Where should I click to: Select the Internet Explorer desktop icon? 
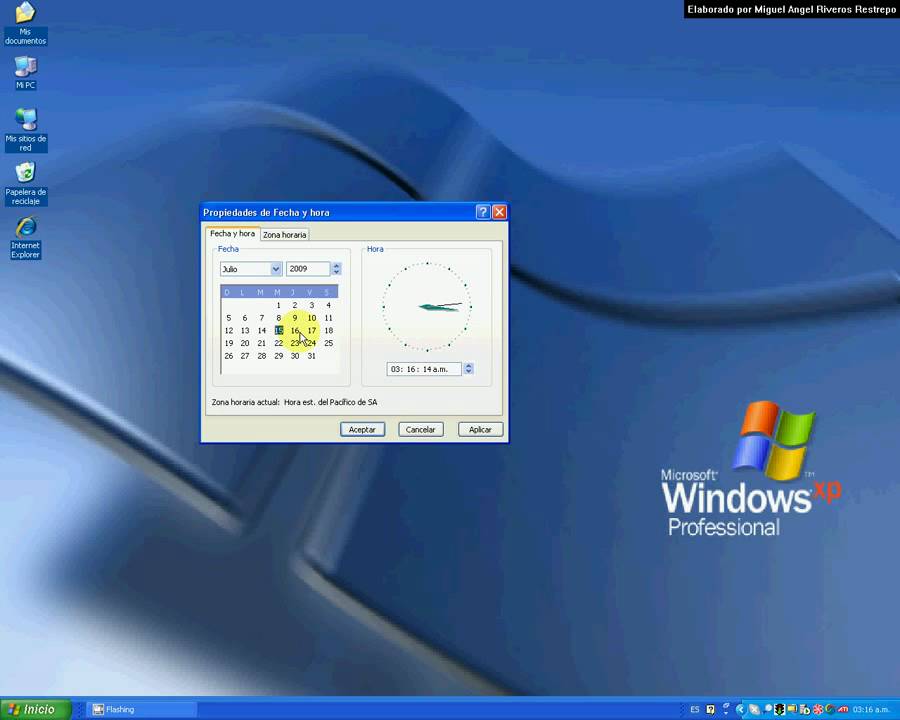pyautogui.click(x=25, y=237)
